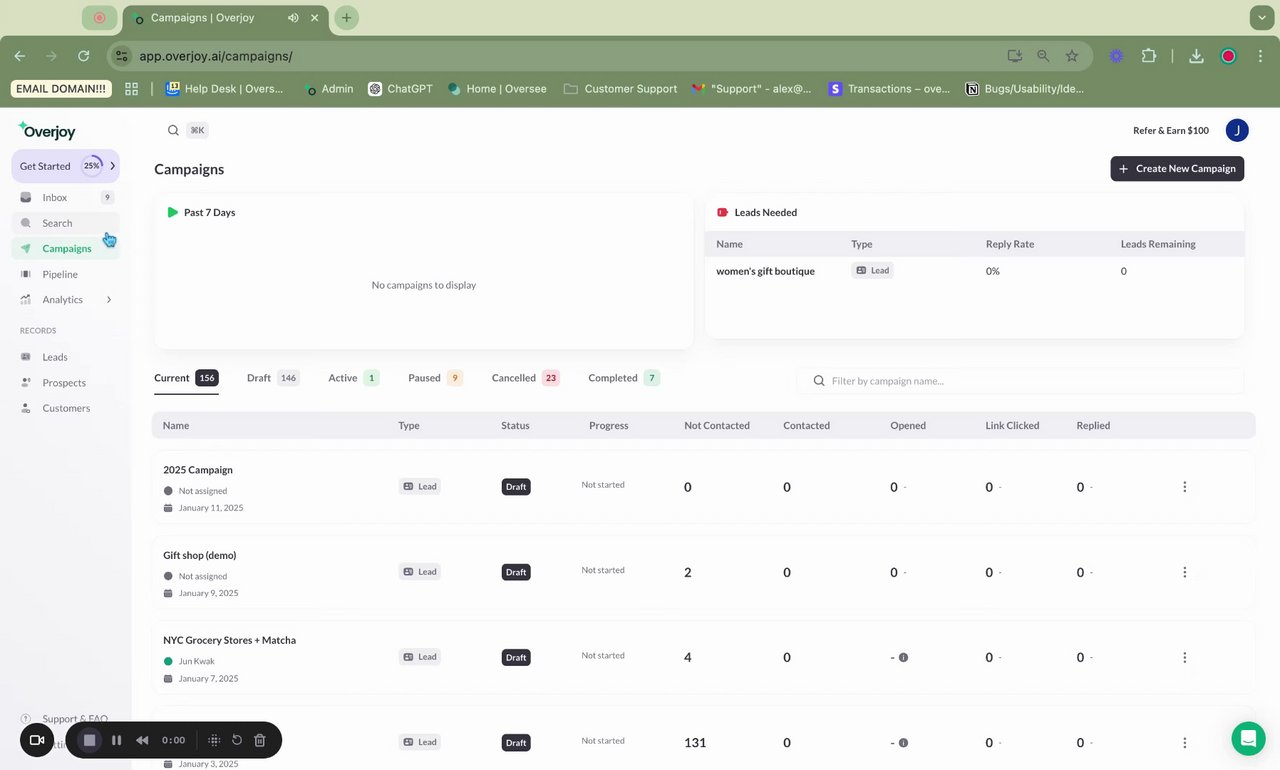Open the user avatar J menu
Screen dimensions: 1280x770
1237,130
